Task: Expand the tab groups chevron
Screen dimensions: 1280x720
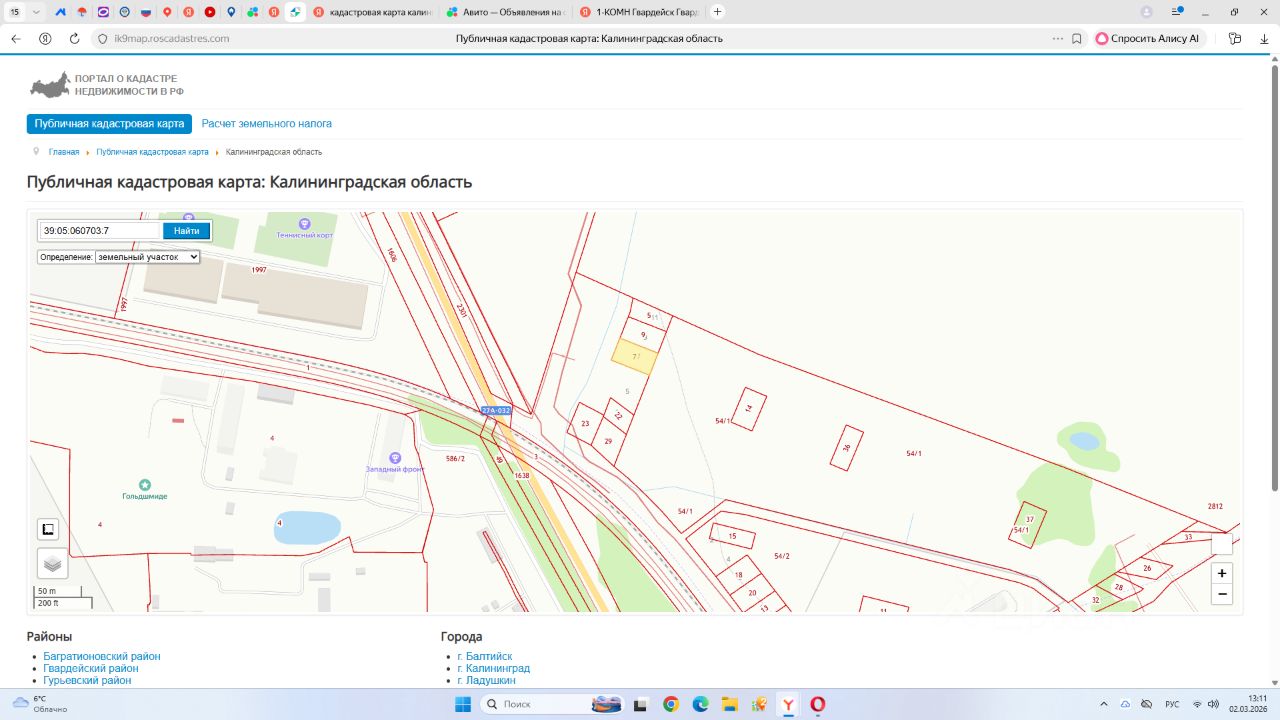Action: [x=37, y=12]
